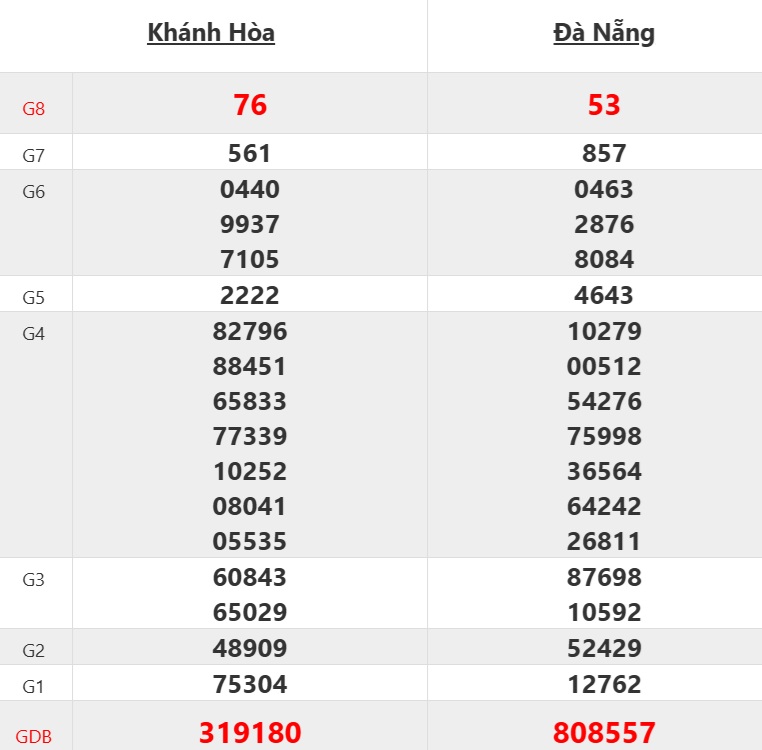Select Đà Nẵng G3 number 87698

[x=604, y=577]
